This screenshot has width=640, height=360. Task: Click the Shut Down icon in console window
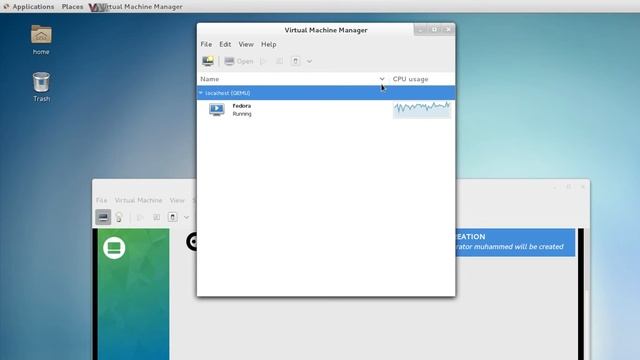173,217
